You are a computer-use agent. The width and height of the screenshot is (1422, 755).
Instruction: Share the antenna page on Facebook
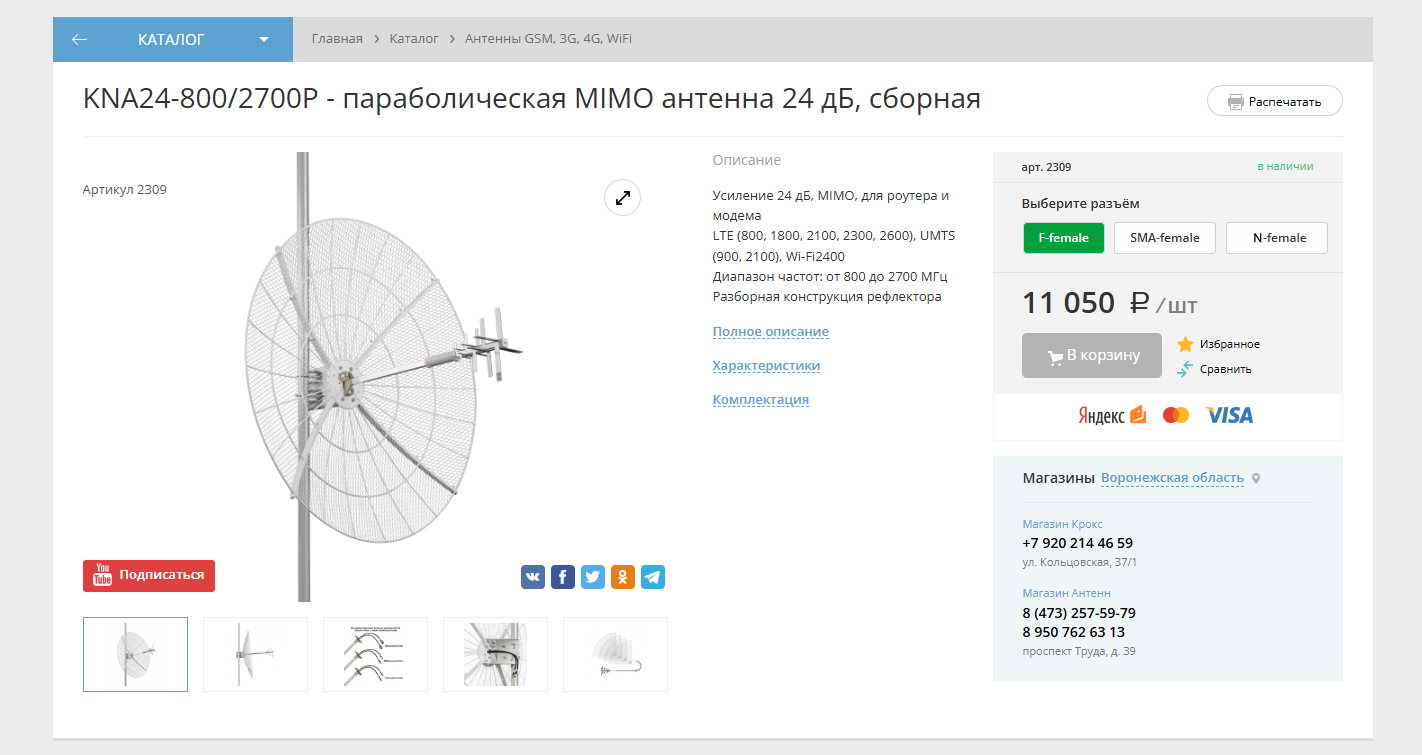[562, 577]
